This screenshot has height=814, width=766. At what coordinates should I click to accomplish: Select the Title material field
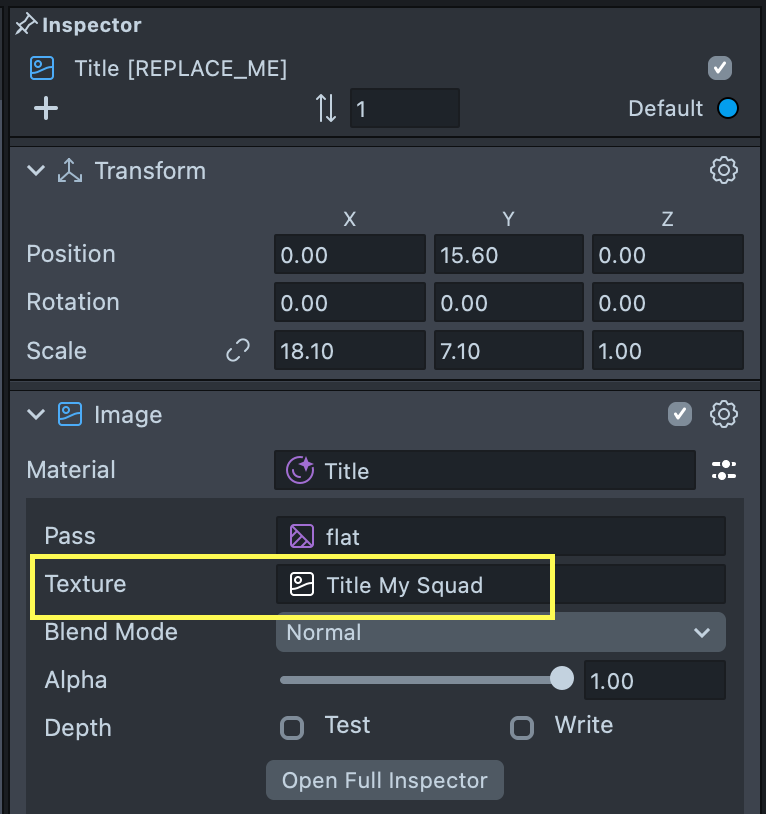[x=484, y=470]
